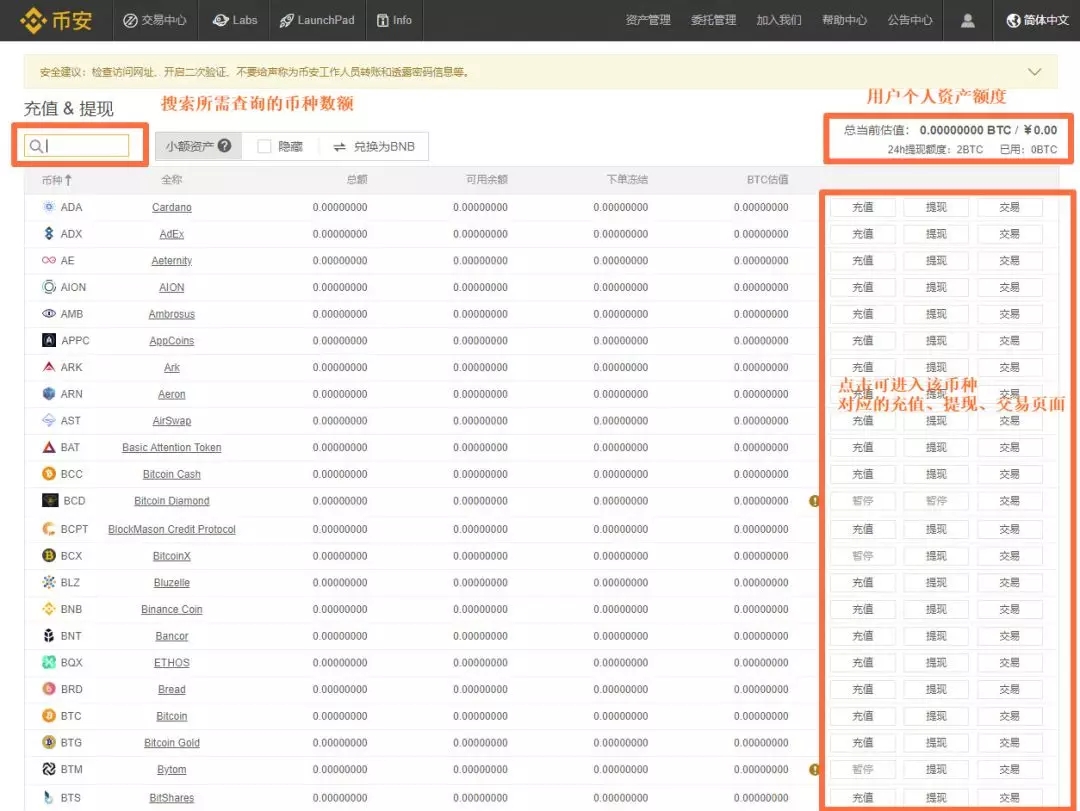Click the APPC coin icon
Viewport: 1080px width, 811px height.
pos(48,340)
